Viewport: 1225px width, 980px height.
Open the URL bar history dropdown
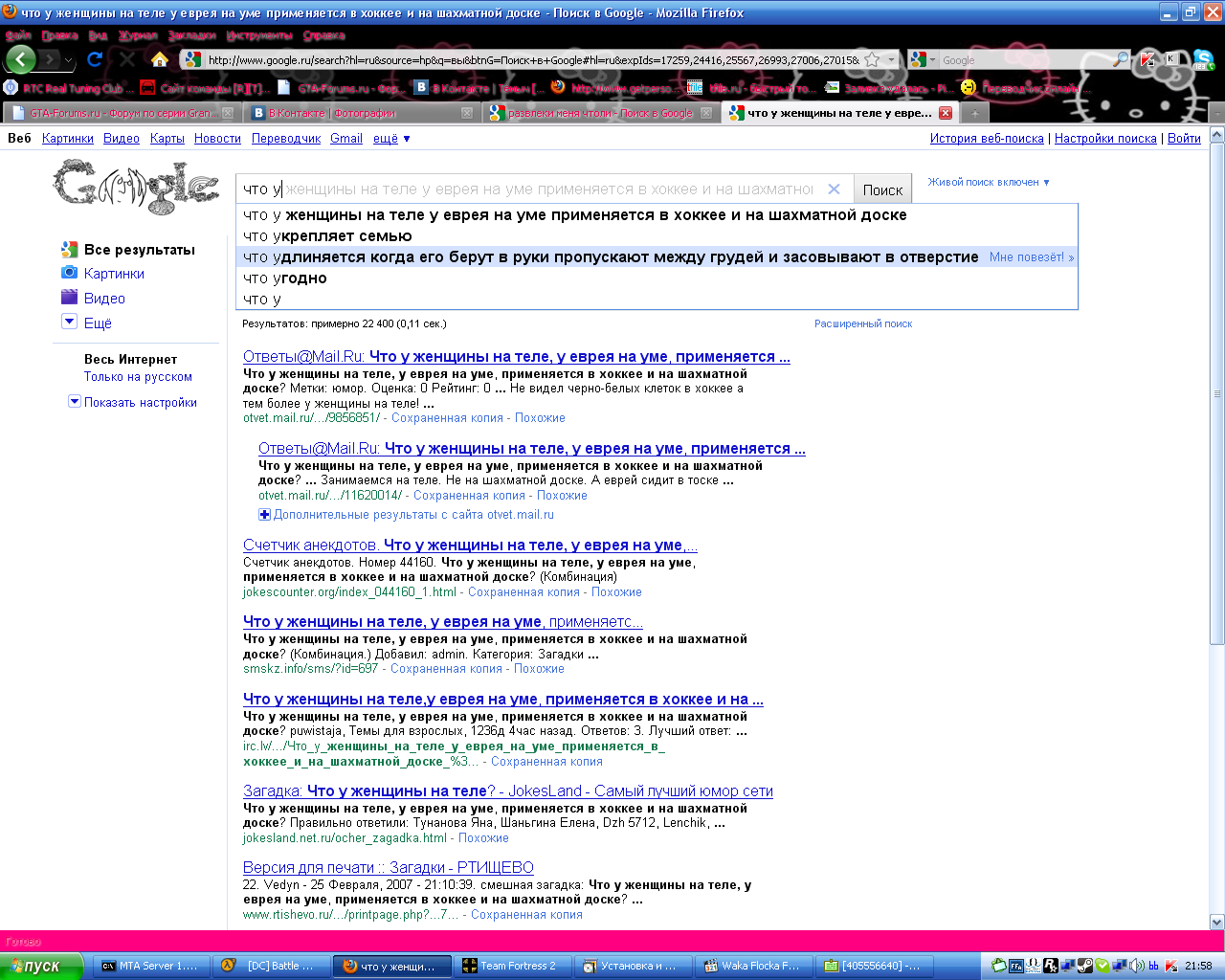point(892,59)
